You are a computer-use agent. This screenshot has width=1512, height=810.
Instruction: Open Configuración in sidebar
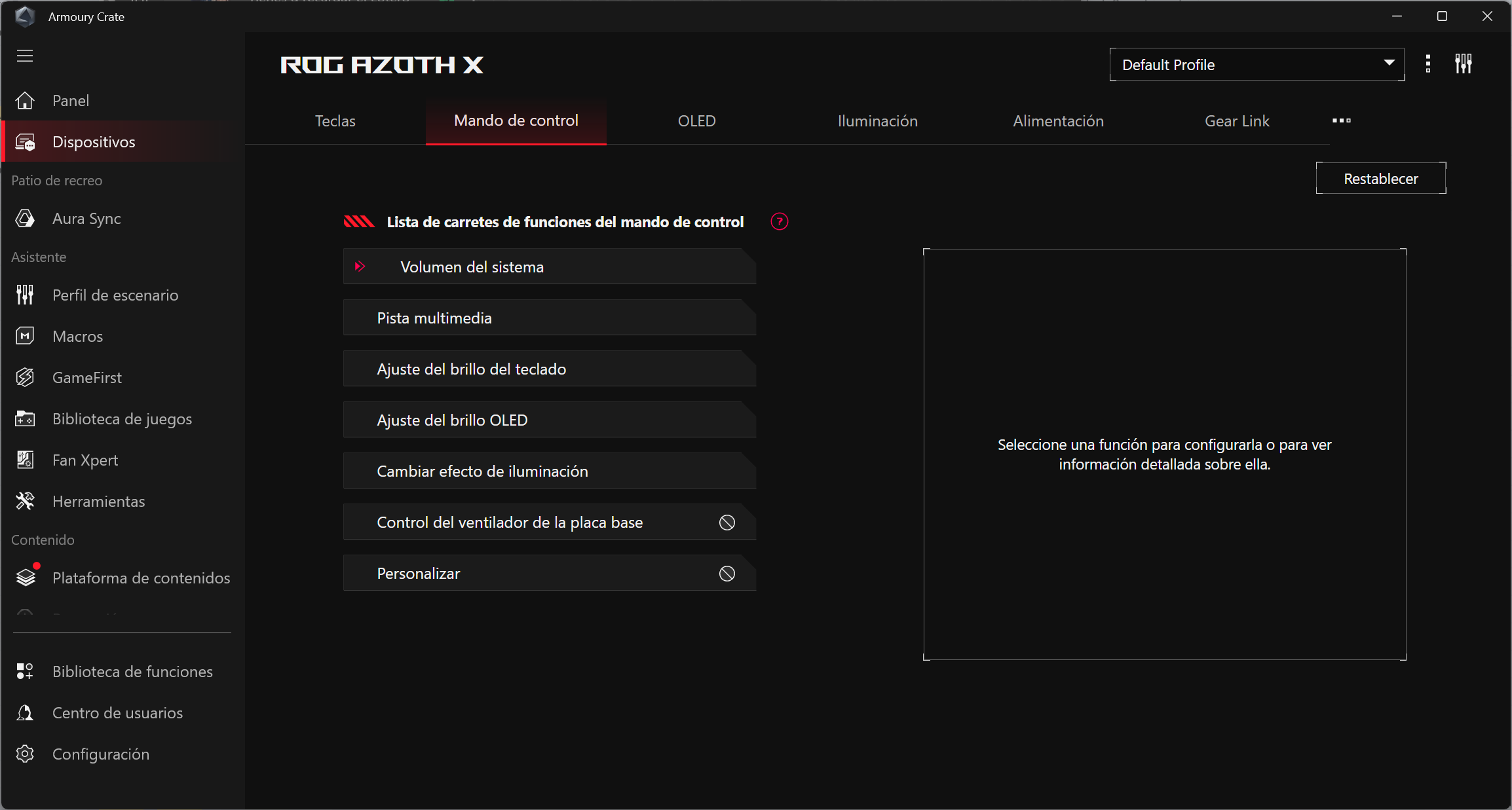click(x=123, y=754)
